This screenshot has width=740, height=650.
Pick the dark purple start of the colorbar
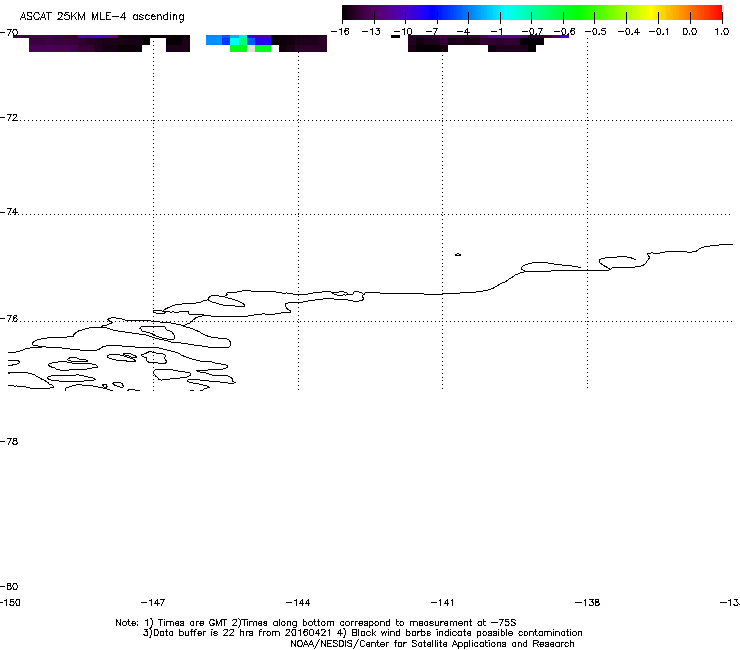(359, 12)
